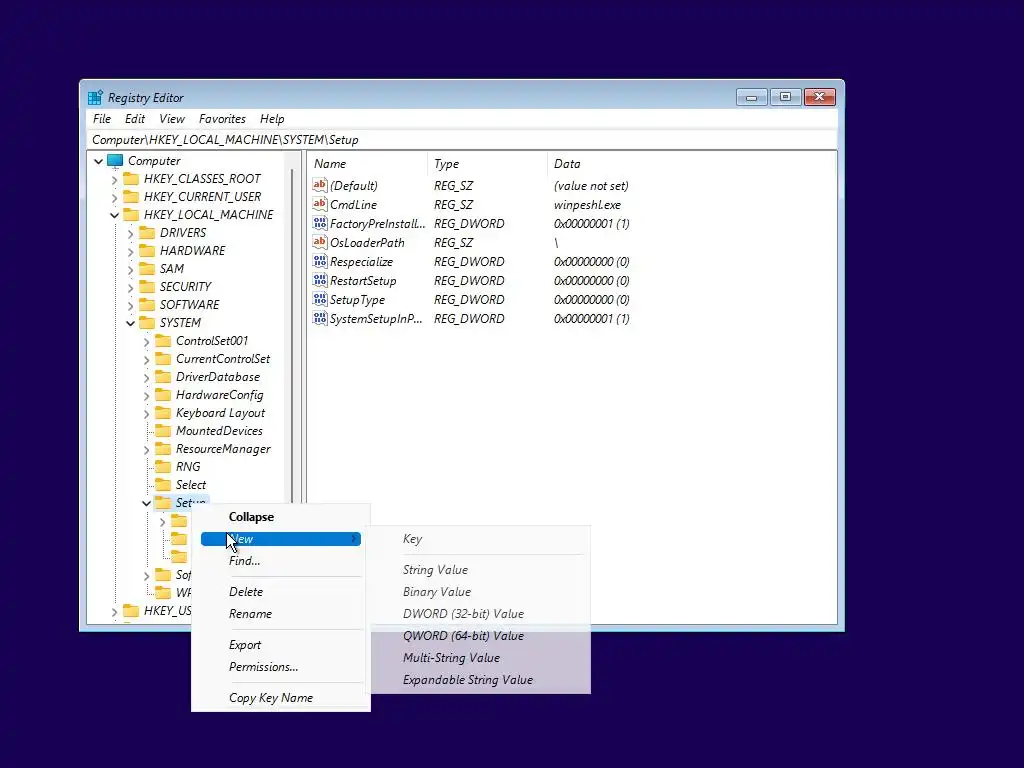Expand the DRIVERS key chevron
Viewport: 1024px width, 768px height.
click(x=131, y=233)
